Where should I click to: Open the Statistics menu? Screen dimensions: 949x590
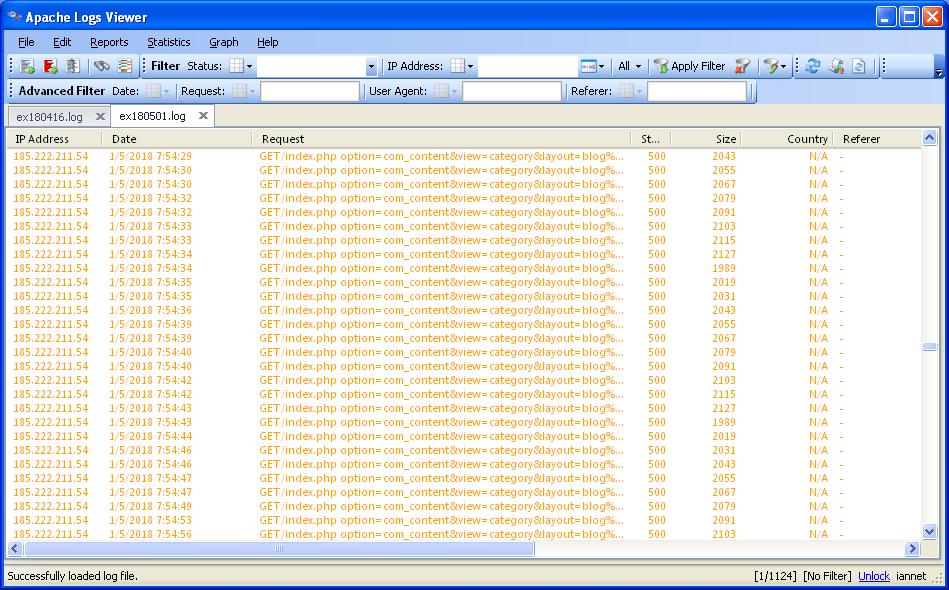tap(169, 42)
